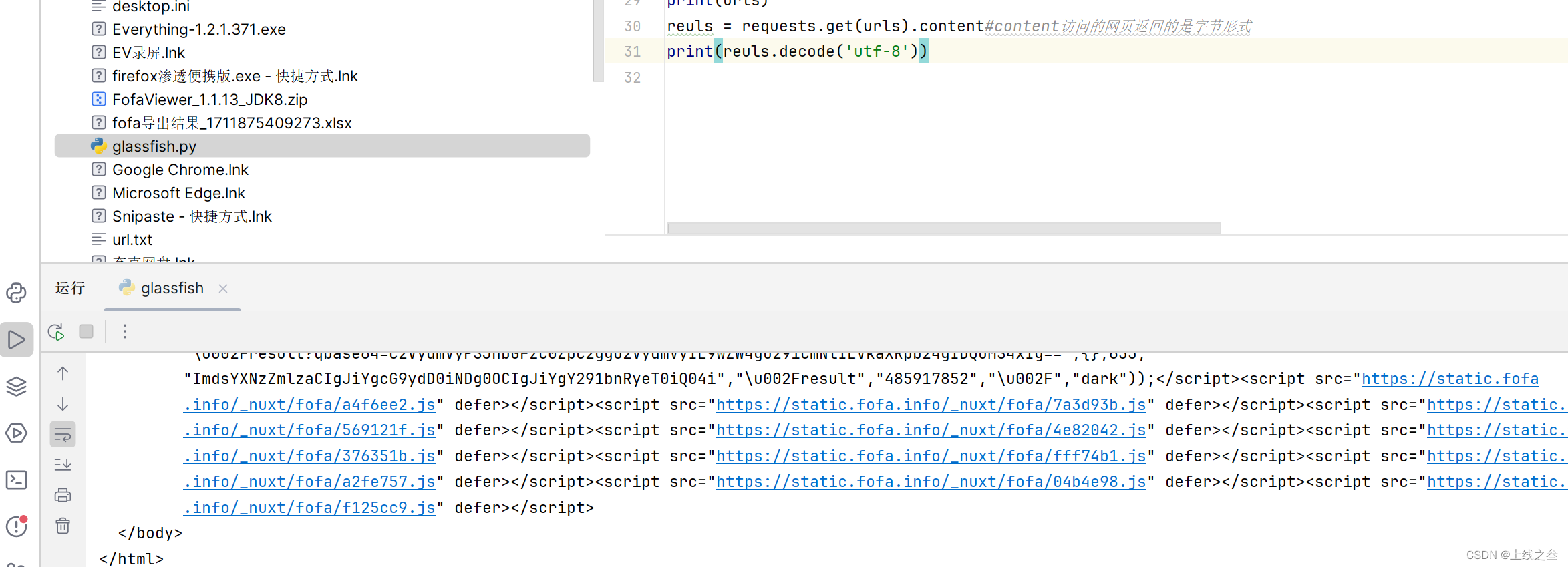Click line number 30 in the gutter

(x=632, y=26)
